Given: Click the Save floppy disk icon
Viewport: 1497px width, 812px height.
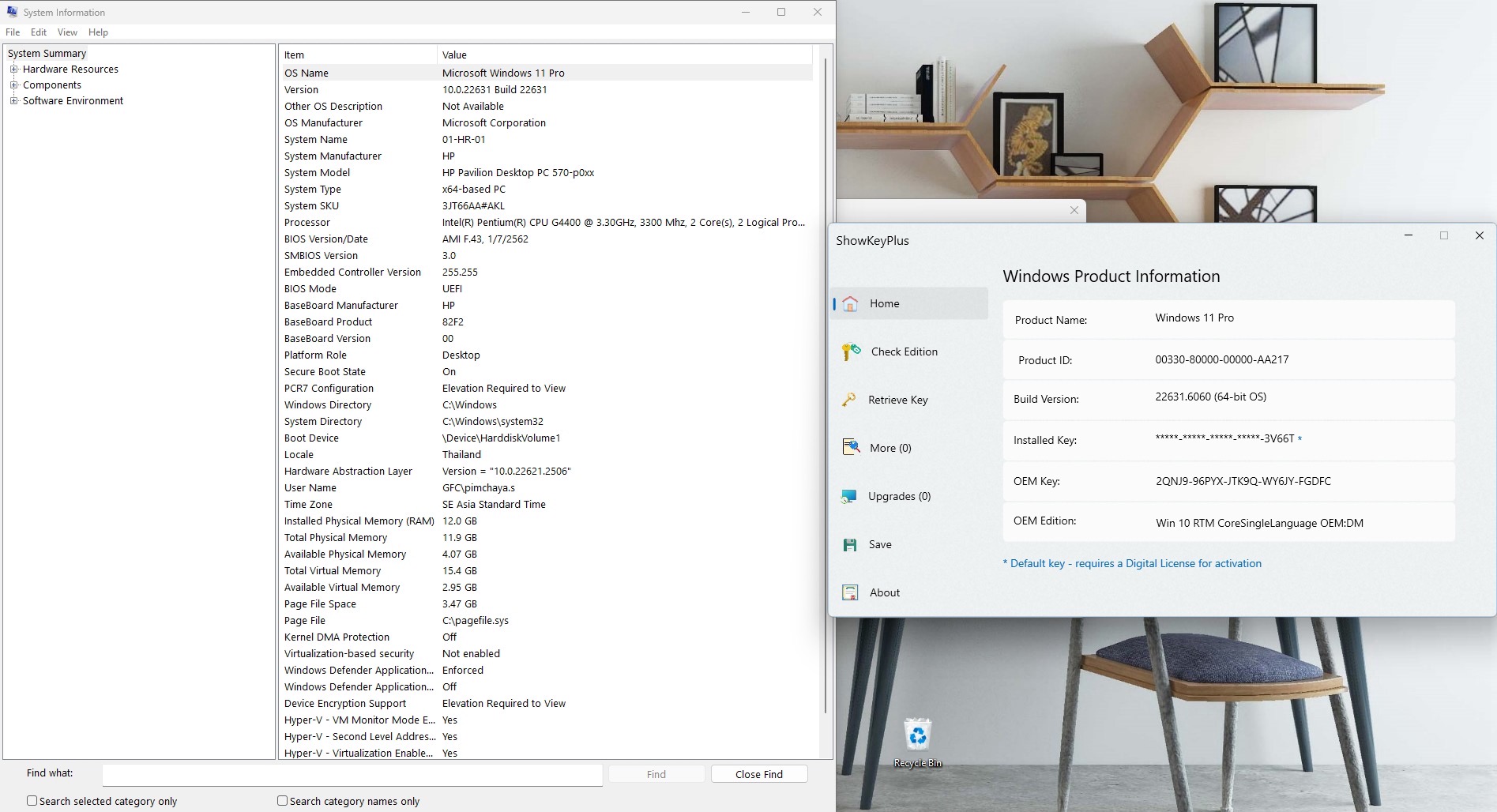Looking at the screenshot, I should [850, 545].
